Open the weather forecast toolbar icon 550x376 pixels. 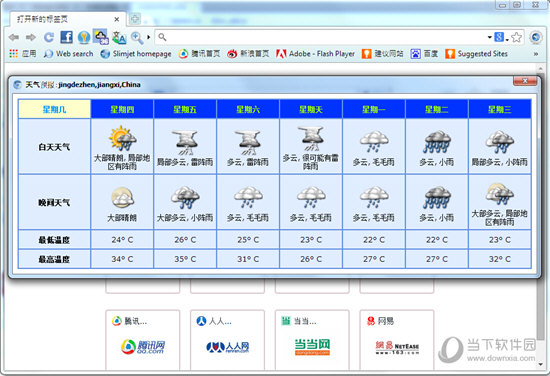[x=101, y=37]
